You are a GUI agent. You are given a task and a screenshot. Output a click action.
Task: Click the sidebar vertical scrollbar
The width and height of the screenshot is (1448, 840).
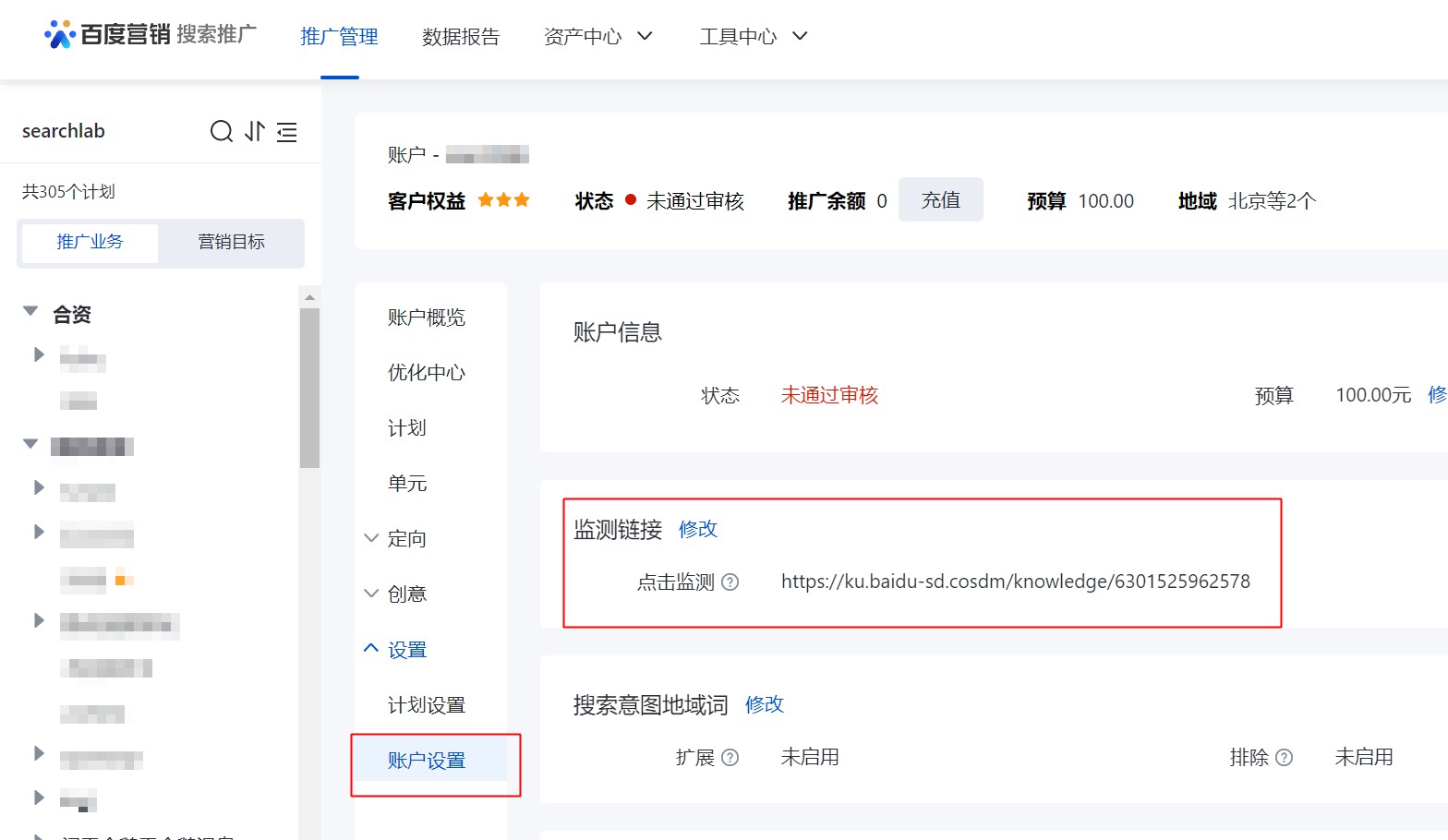click(x=309, y=388)
